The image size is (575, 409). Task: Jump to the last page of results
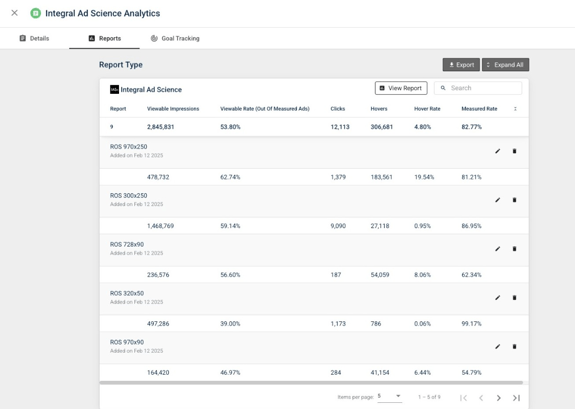pos(516,398)
